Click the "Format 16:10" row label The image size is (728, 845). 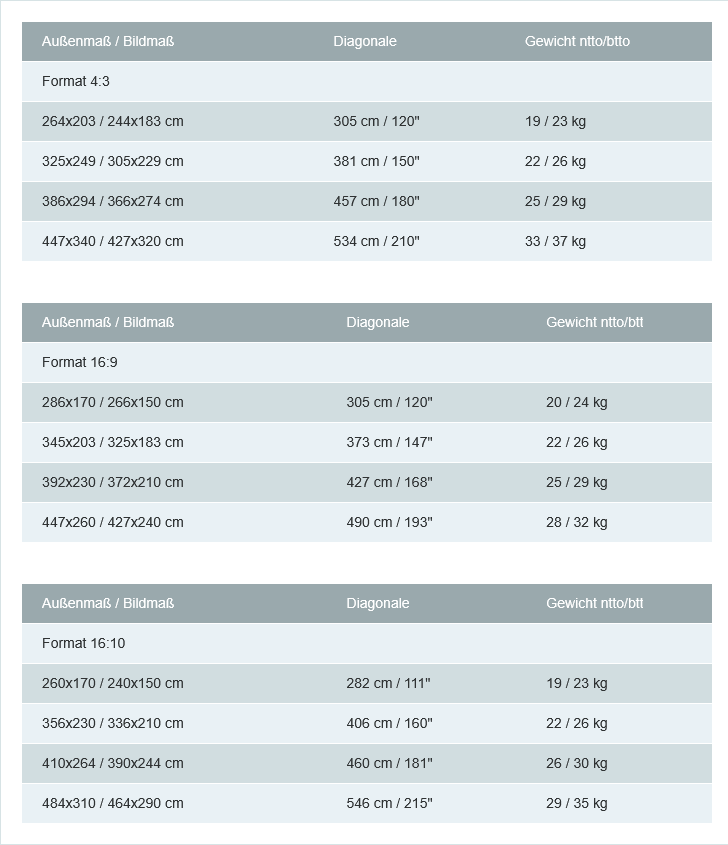pyautogui.click(x=84, y=643)
